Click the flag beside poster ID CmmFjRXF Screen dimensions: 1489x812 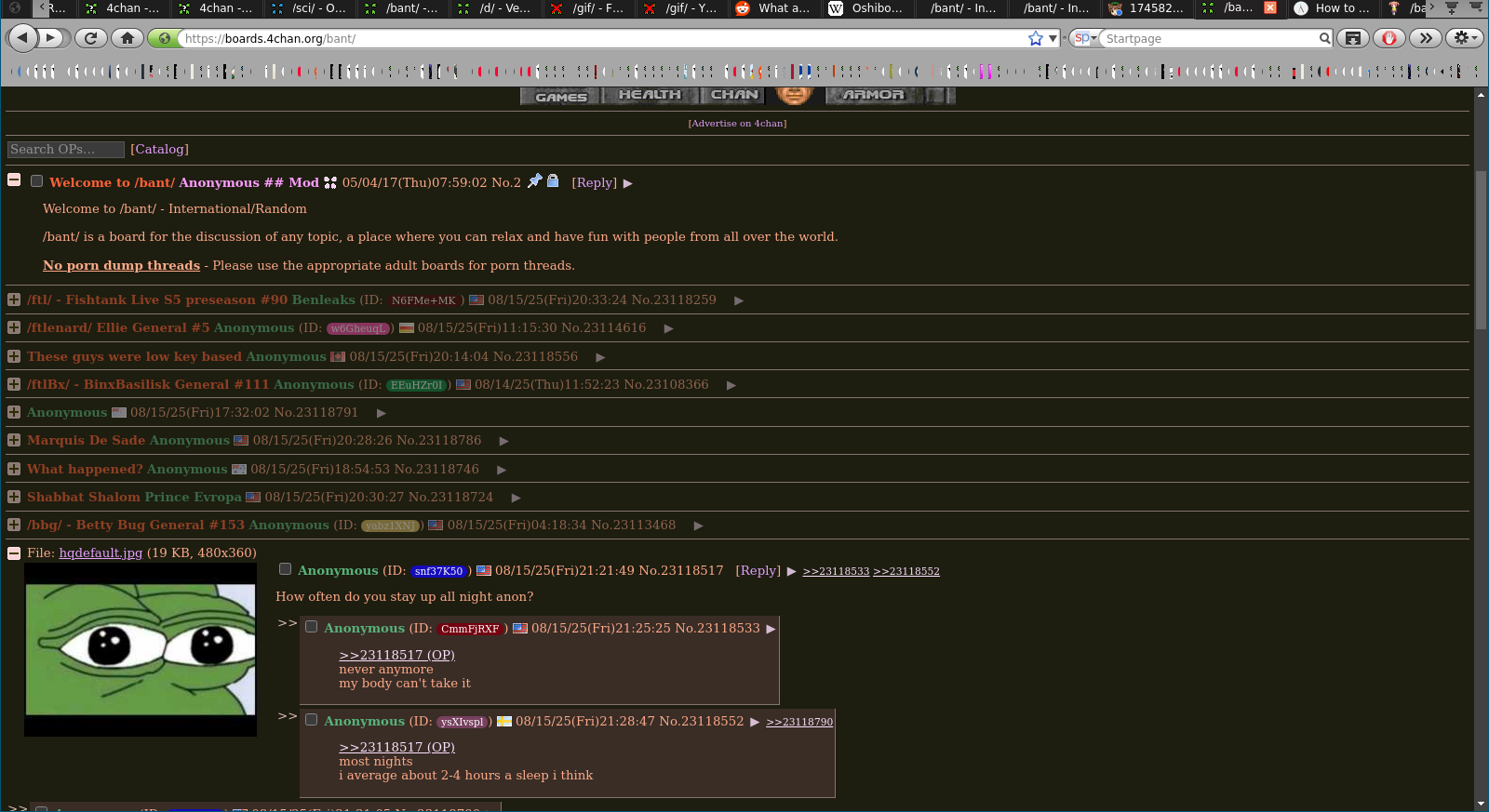(x=520, y=629)
